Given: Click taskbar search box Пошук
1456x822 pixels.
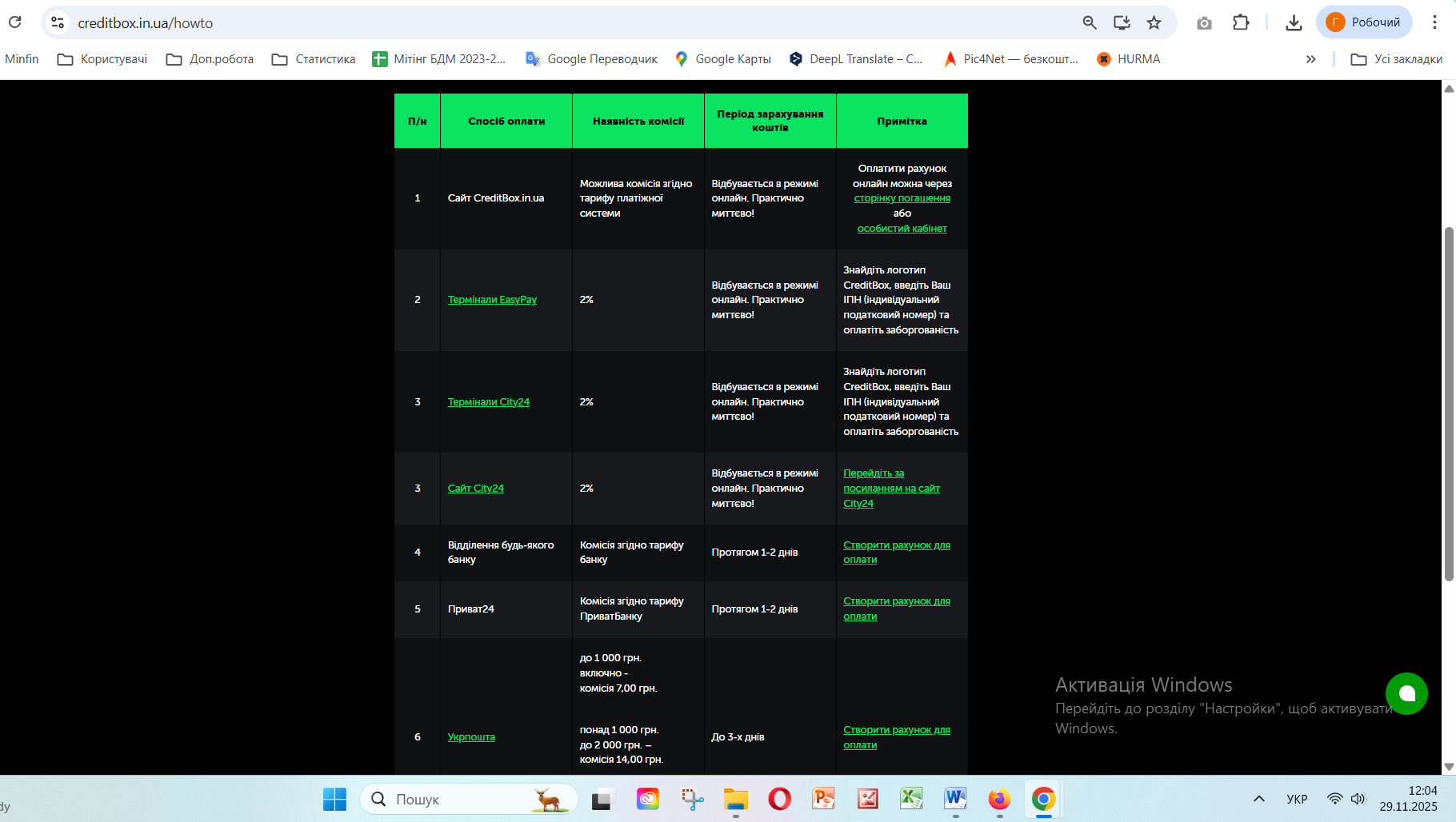Looking at the screenshot, I should pos(470,799).
